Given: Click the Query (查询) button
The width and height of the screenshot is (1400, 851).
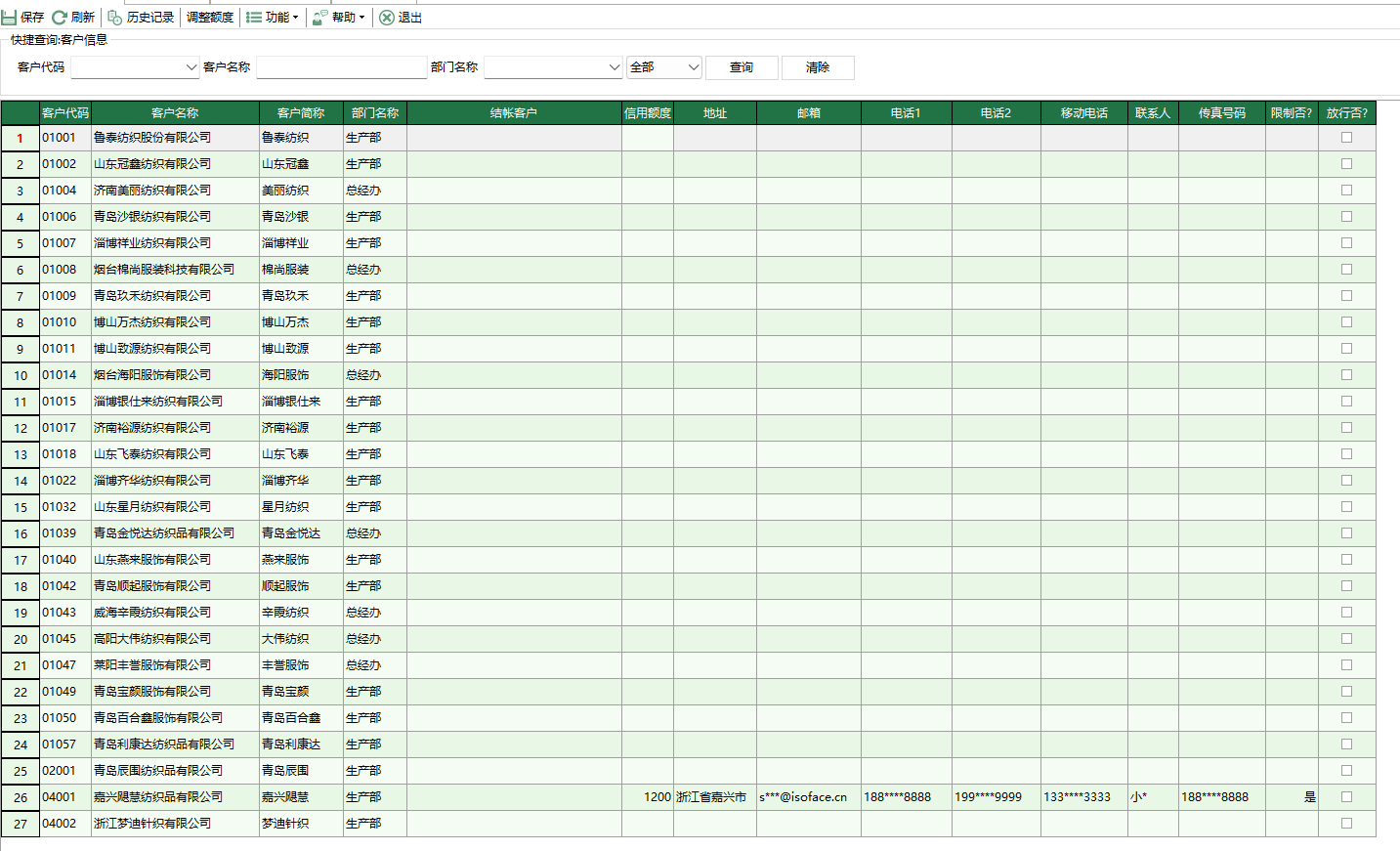Looking at the screenshot, I should coord(742,67).
